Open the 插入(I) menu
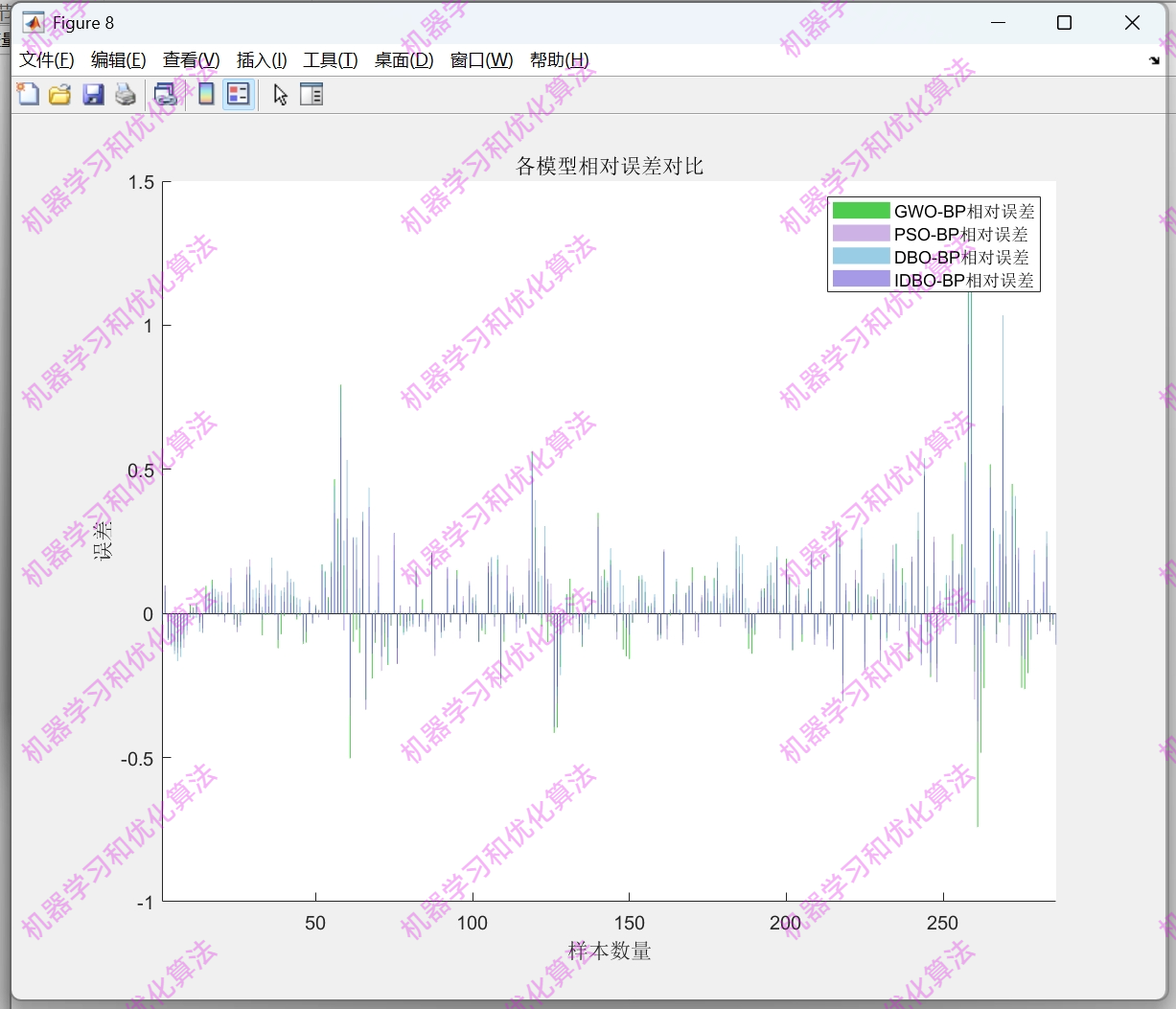 tap(262, 60)
